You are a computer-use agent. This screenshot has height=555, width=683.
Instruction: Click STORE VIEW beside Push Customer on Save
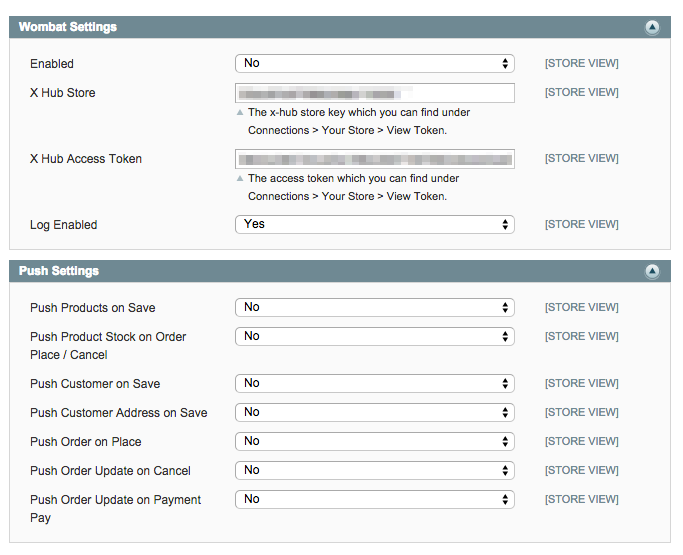(582, 383)
